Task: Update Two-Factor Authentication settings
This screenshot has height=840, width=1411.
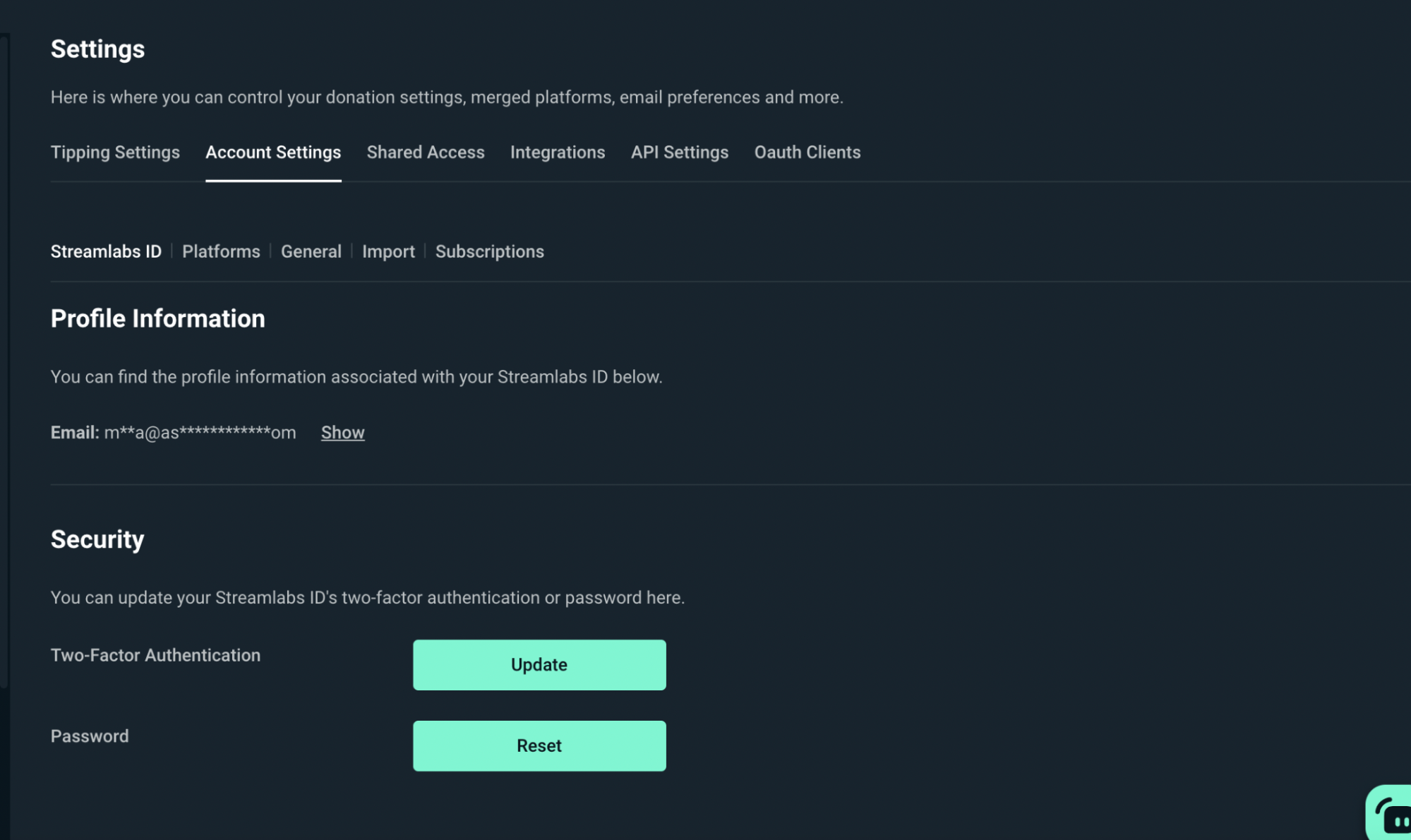Action: click(539, 664)
